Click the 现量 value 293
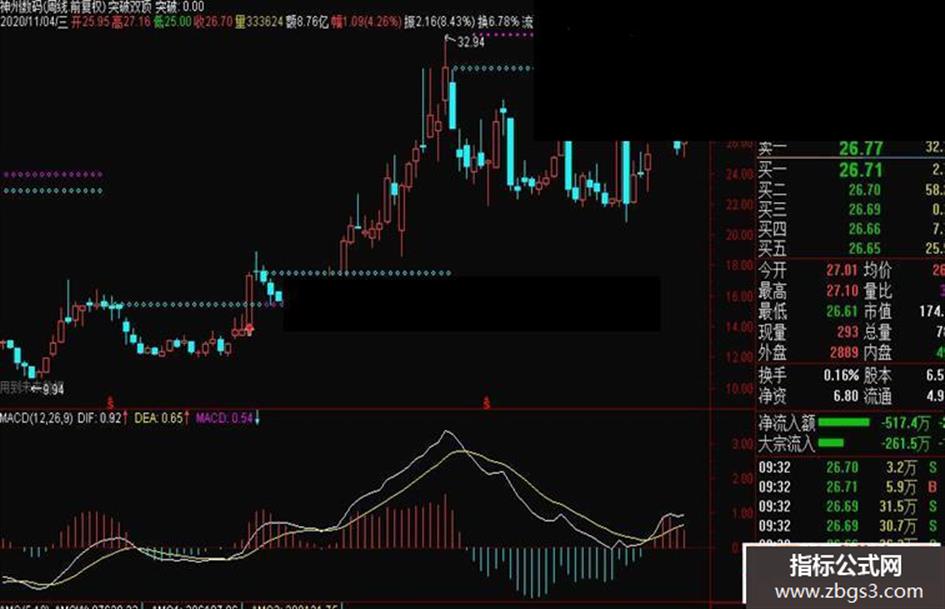The image size is (945, 609). click(847, 332)
